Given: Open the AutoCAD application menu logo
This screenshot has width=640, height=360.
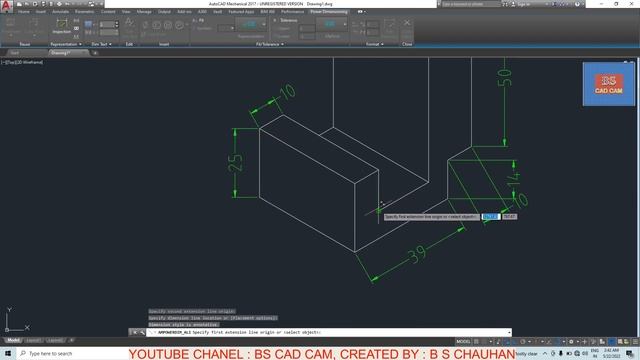Looking at the screenshot, I should pyautogui.click(x=6, y=6).
